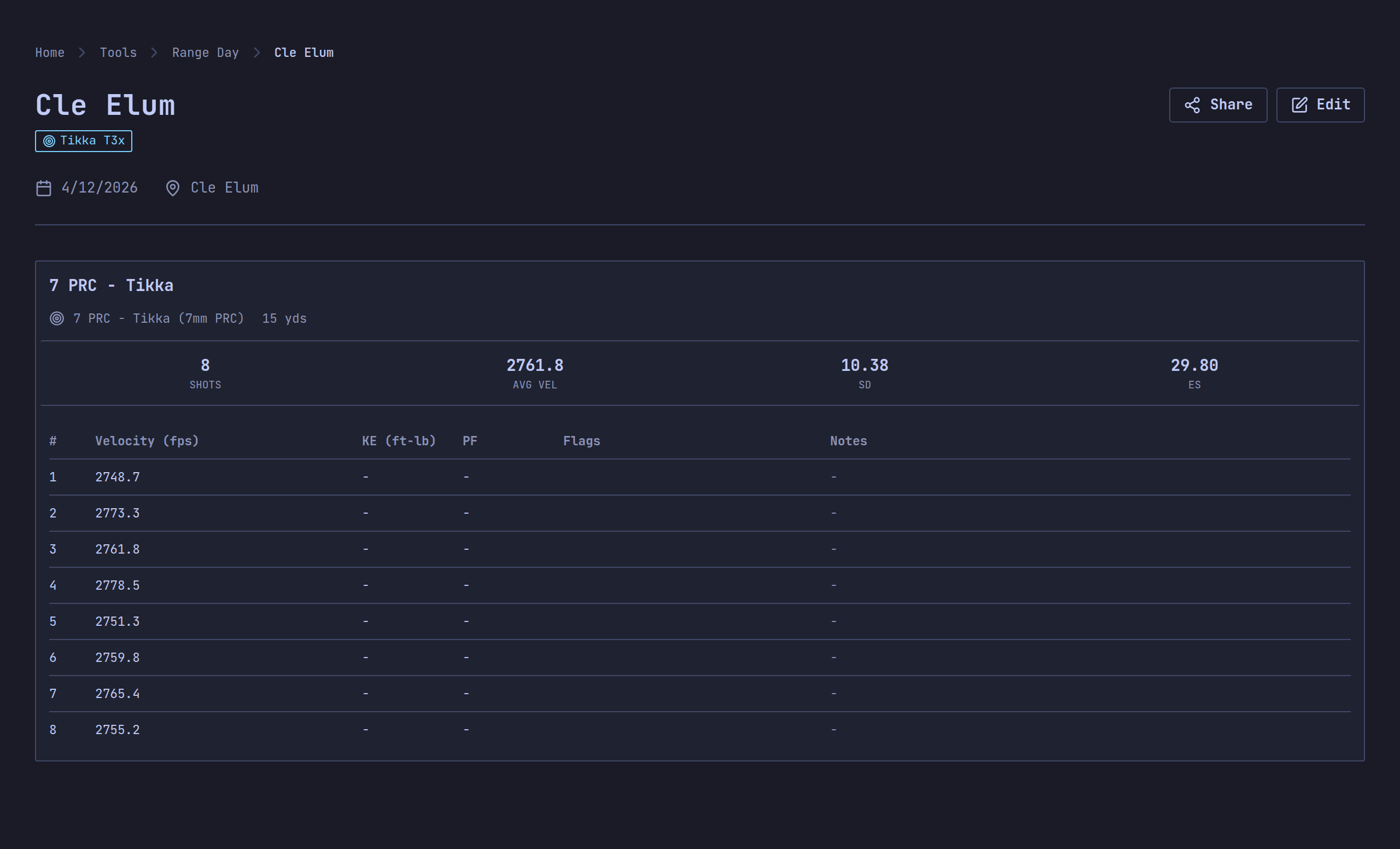Image resolution: width=1400 pixels, height=849 pixels.
Task: Click the Share button
Action: coord(1217,104)
